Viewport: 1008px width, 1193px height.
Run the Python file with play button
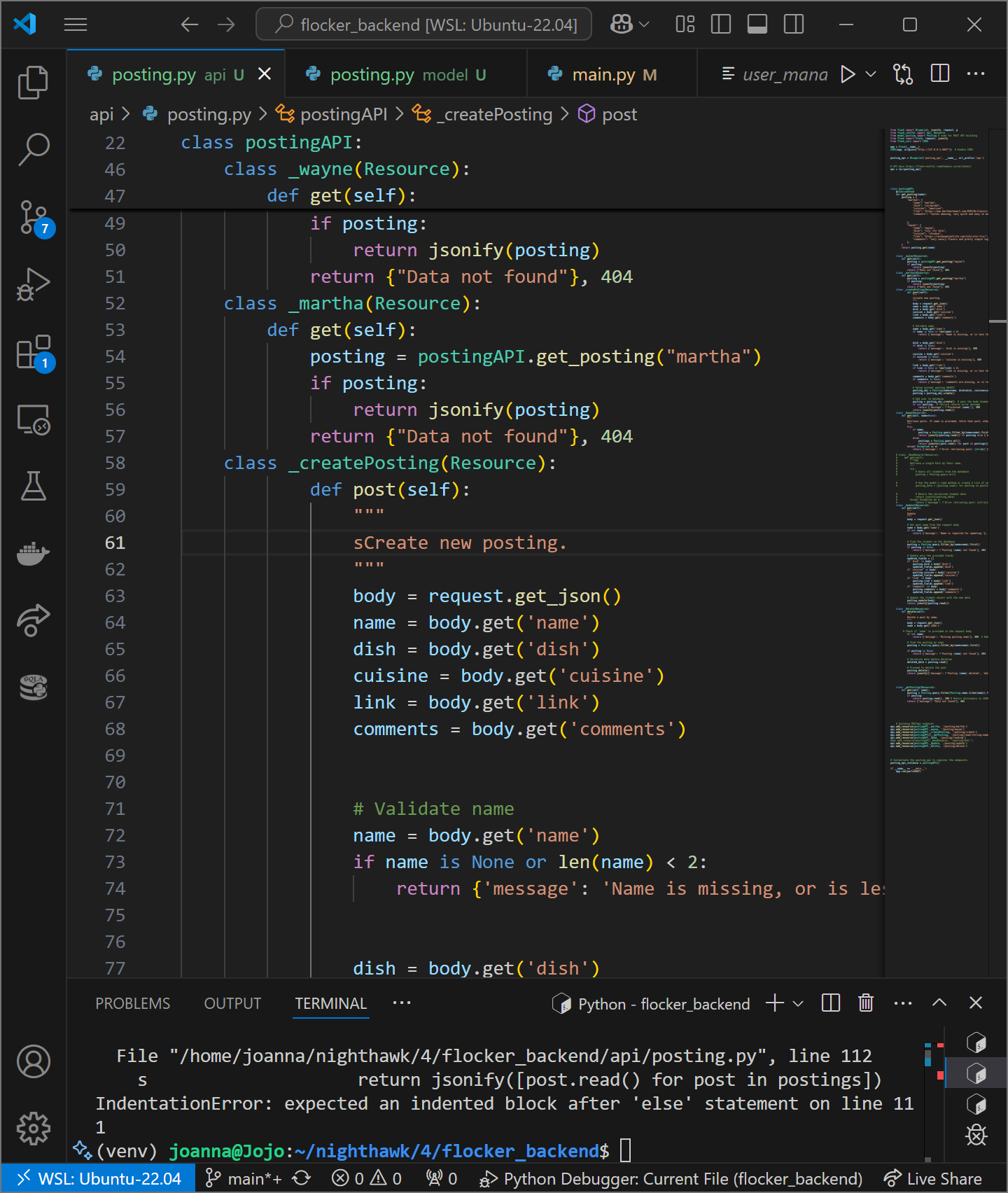coord(848,74)
